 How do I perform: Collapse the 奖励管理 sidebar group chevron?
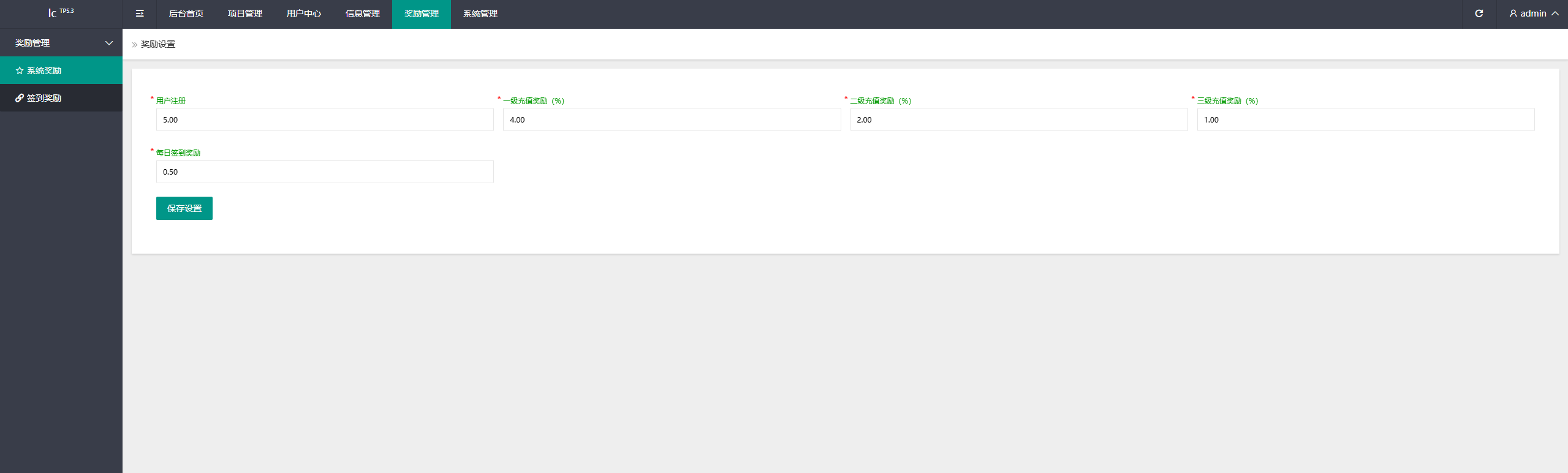(109, 43)
